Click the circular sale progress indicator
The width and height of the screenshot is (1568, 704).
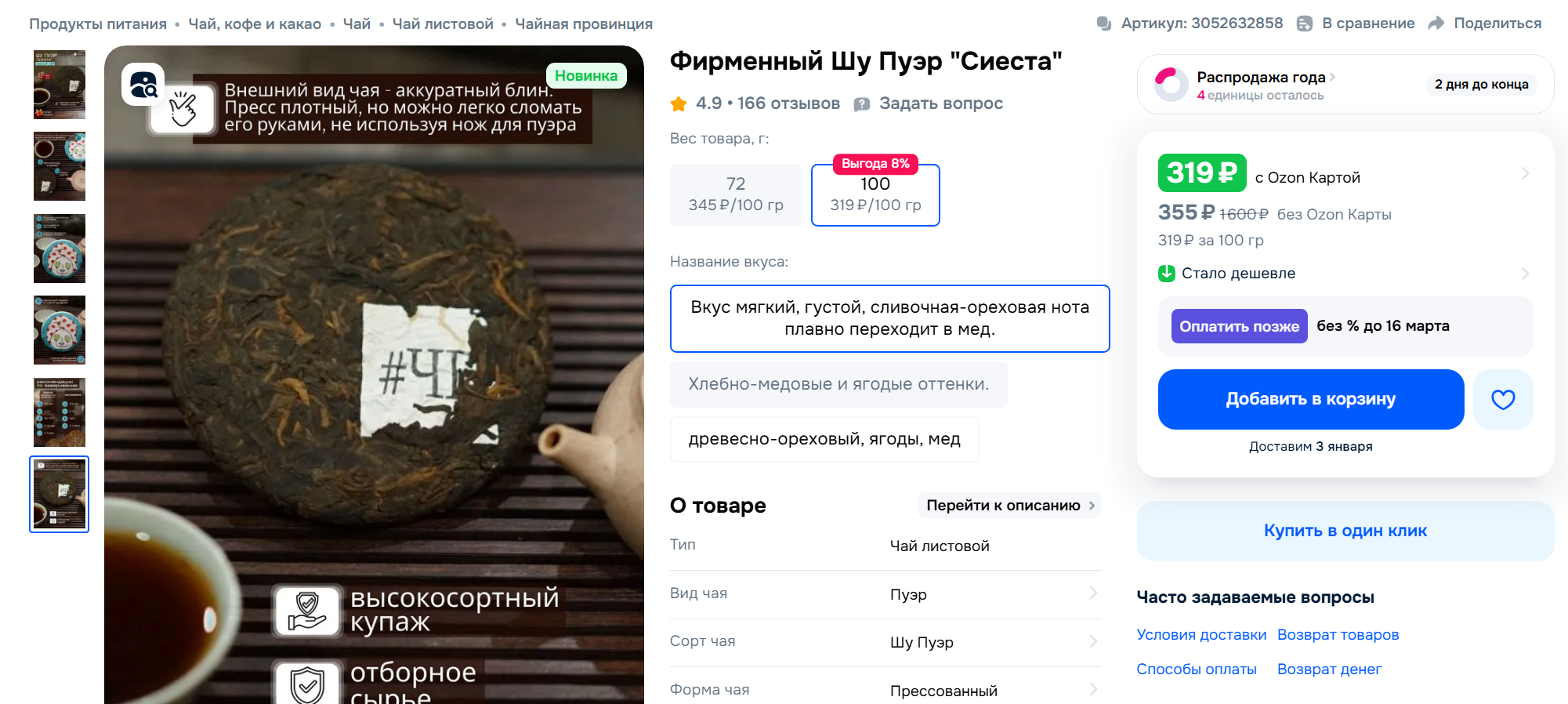tap(1171, 85)
